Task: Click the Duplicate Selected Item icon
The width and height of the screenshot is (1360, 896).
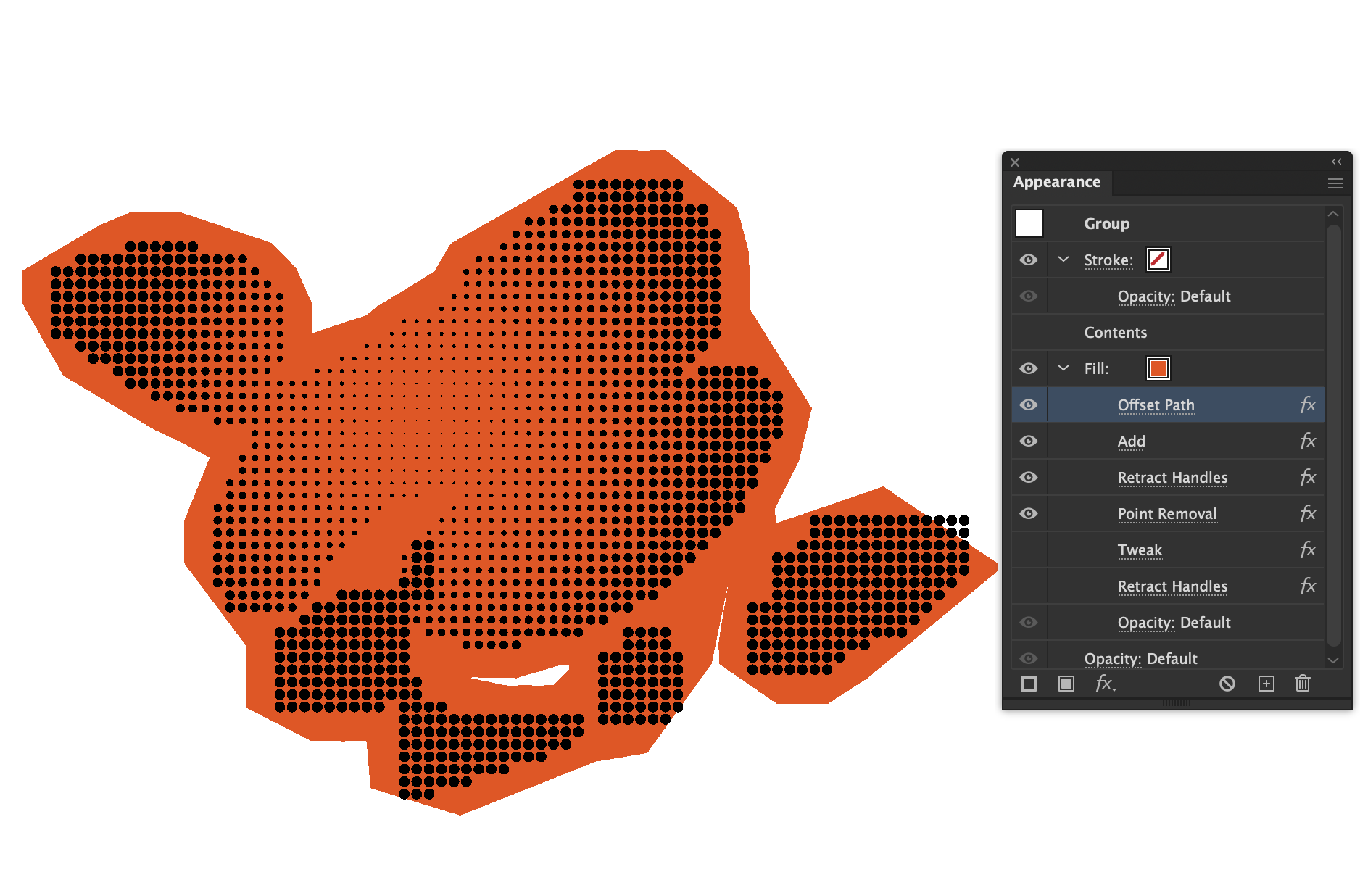Action: coord(1266,684)
